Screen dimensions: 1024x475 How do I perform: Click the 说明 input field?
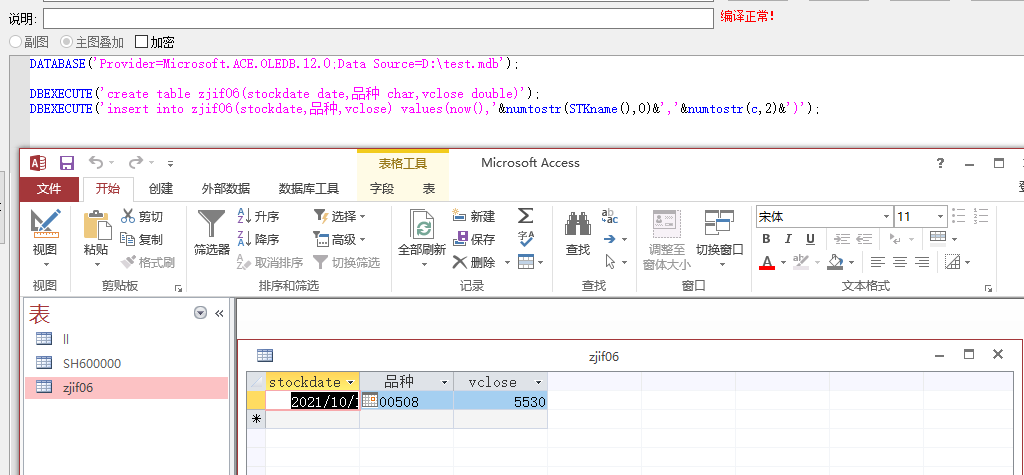click(x=378, y=18)
